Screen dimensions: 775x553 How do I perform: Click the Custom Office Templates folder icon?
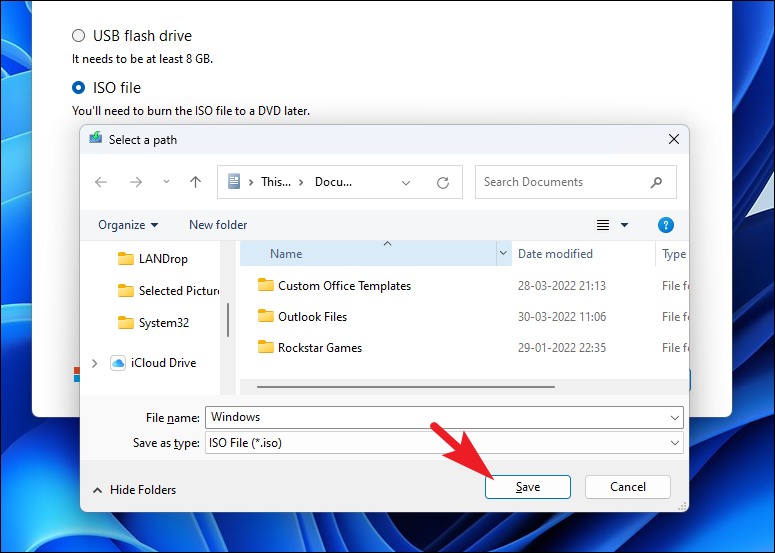pos(266,285)
